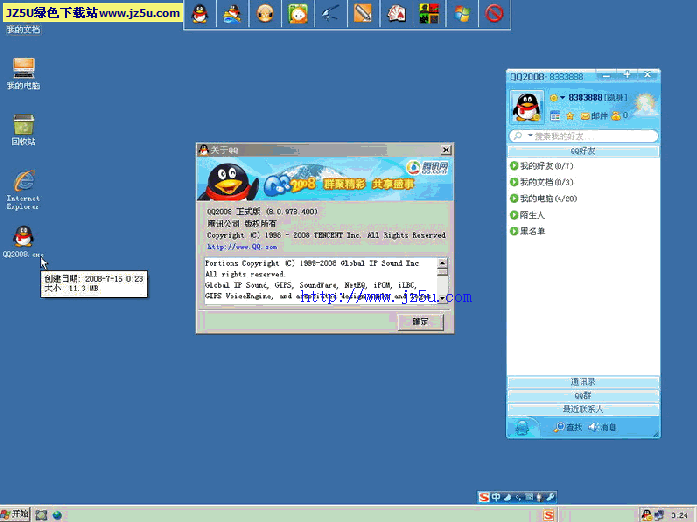
Task: Select the 我的文档 desktop label
Action: click(x=24, y=29)
